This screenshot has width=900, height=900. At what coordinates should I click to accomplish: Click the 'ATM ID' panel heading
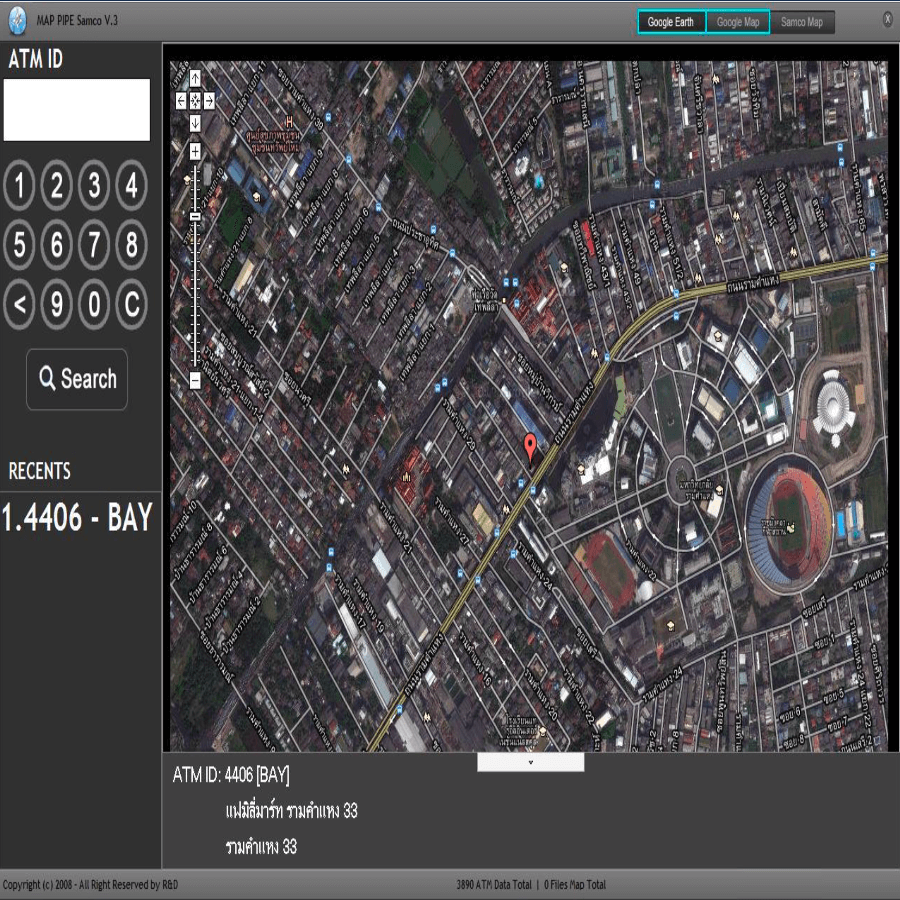pyautogui.click(x=36, y=59)
